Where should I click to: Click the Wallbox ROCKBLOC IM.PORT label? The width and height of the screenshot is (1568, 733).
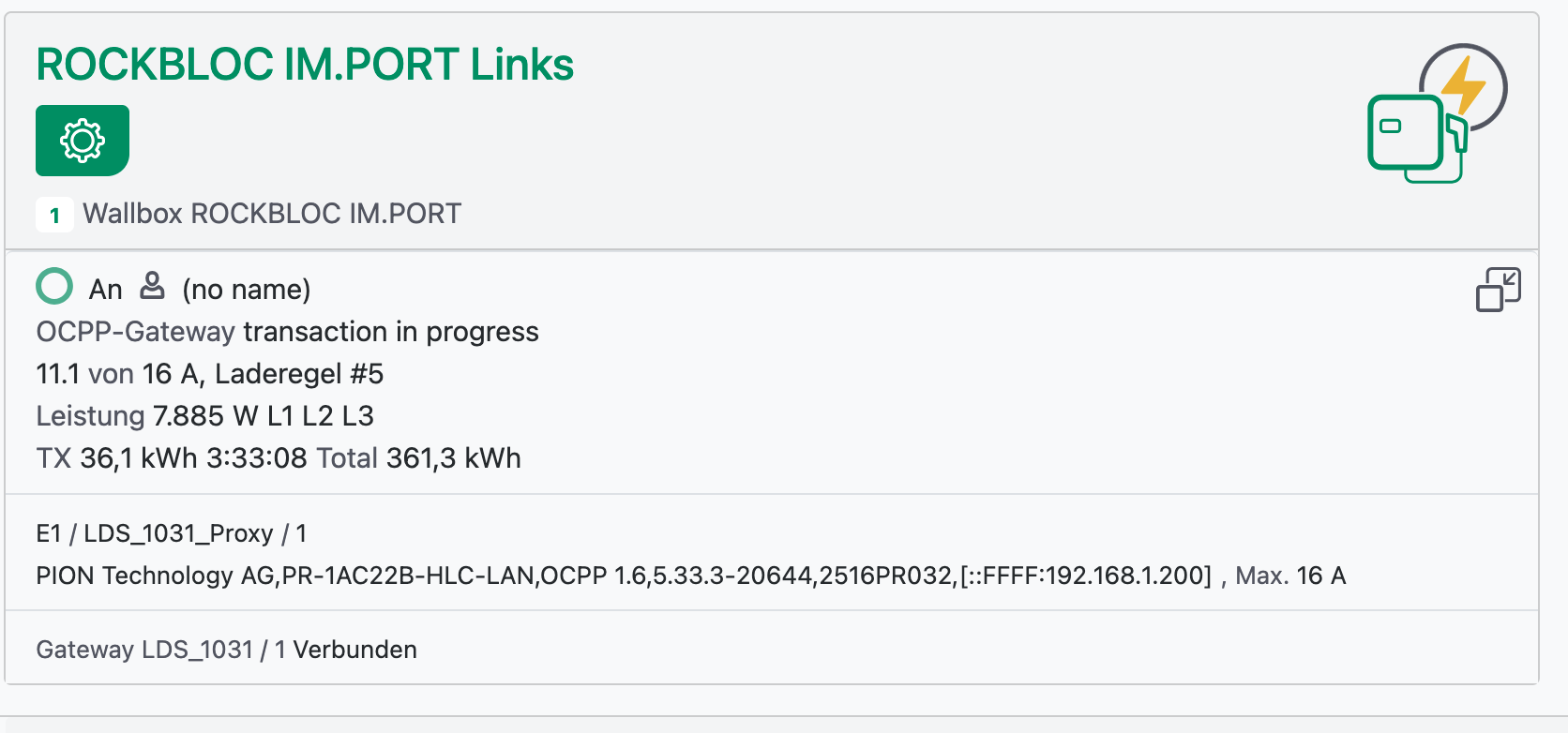tap(272, 214)
